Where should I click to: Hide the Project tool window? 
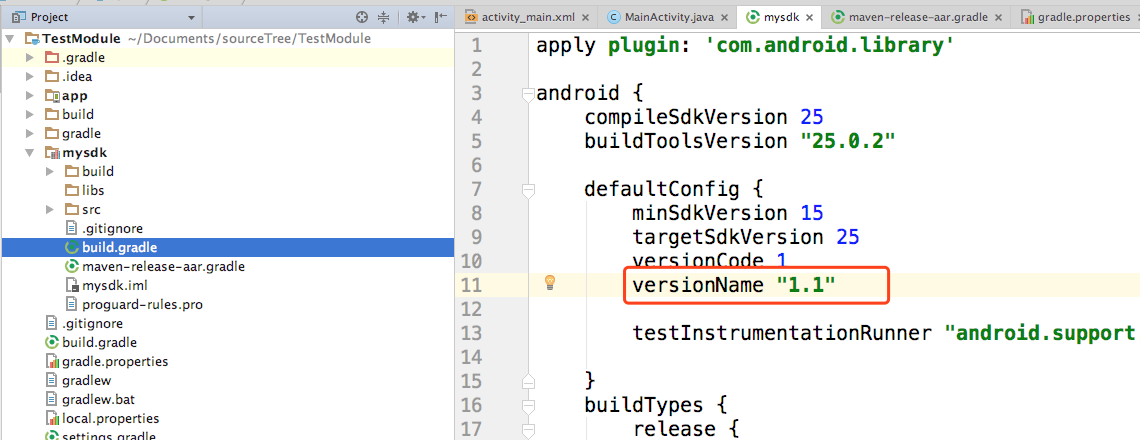(441, 17)
